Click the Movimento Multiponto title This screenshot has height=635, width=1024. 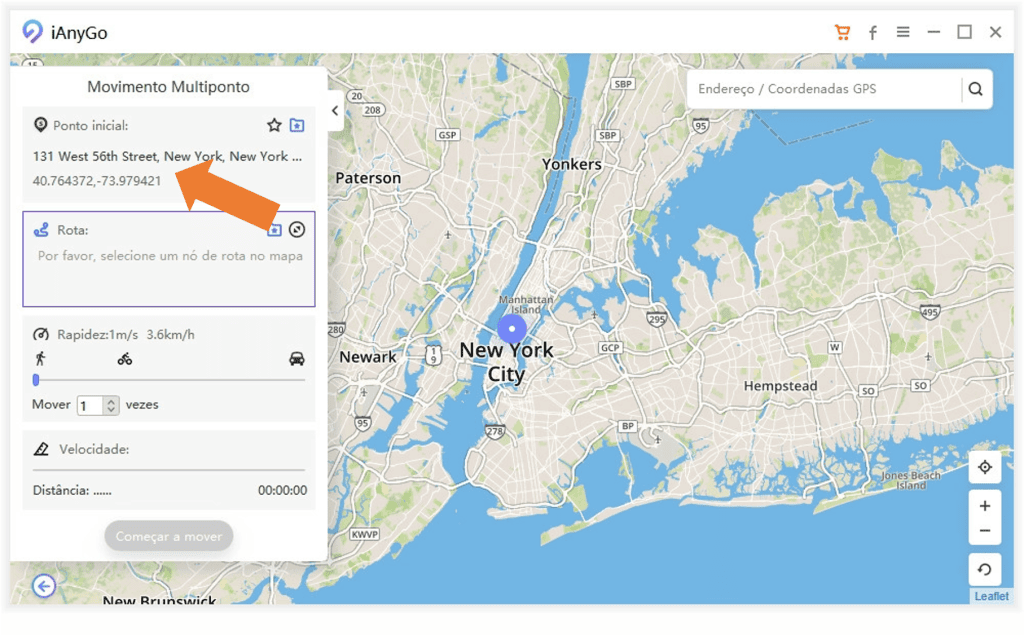tap(168, 87)
